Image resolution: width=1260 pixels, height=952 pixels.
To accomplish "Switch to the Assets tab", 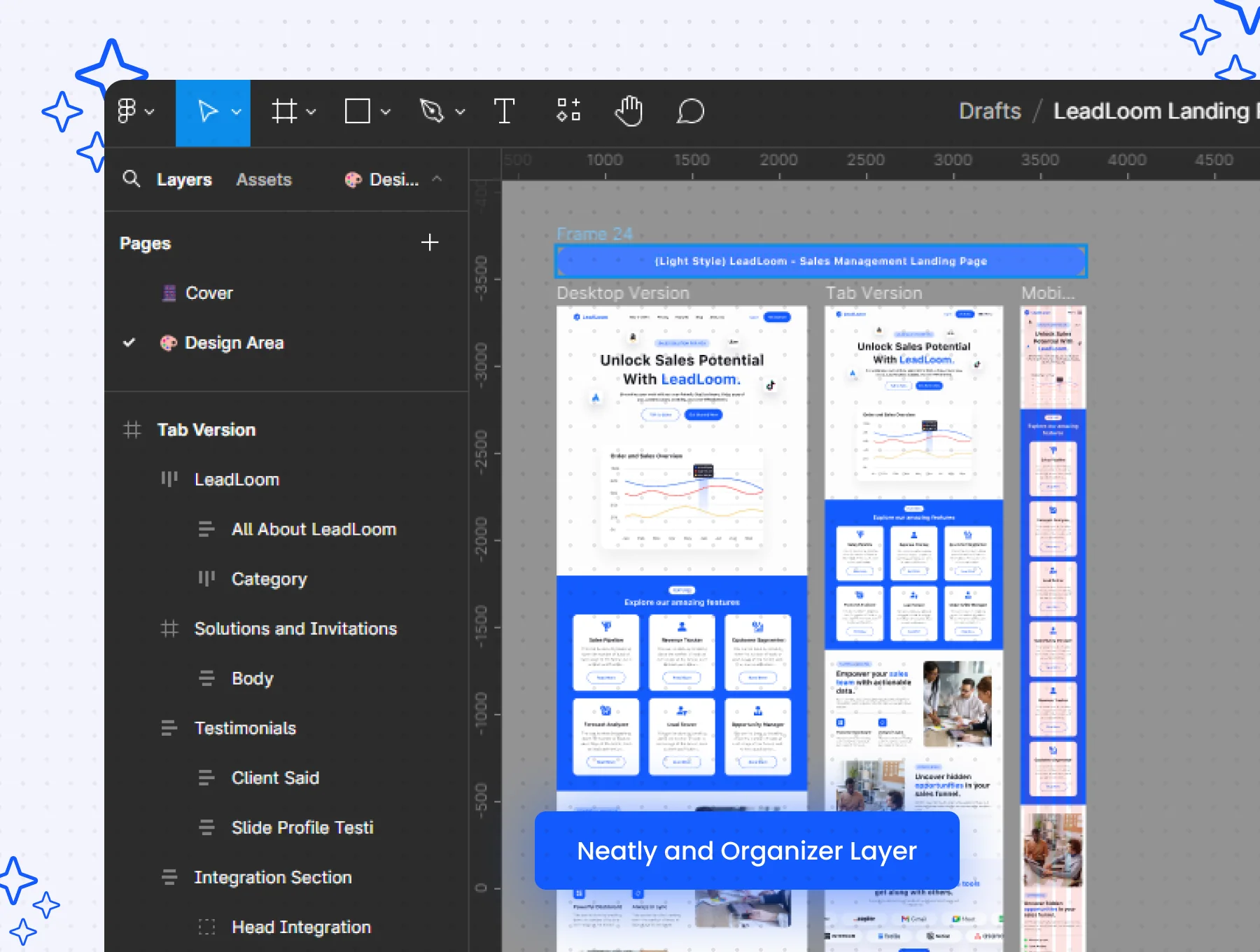I will (264, 180).
